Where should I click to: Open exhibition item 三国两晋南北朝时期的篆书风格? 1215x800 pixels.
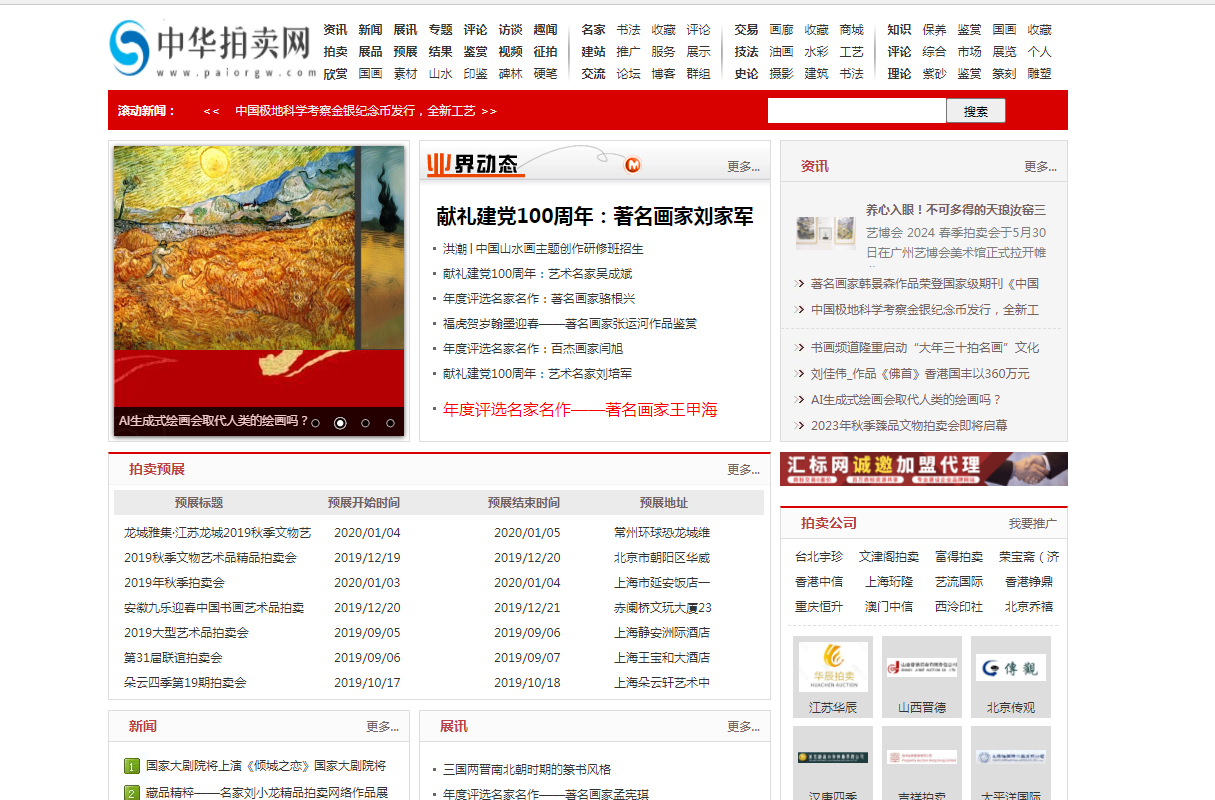click(527, 770)
